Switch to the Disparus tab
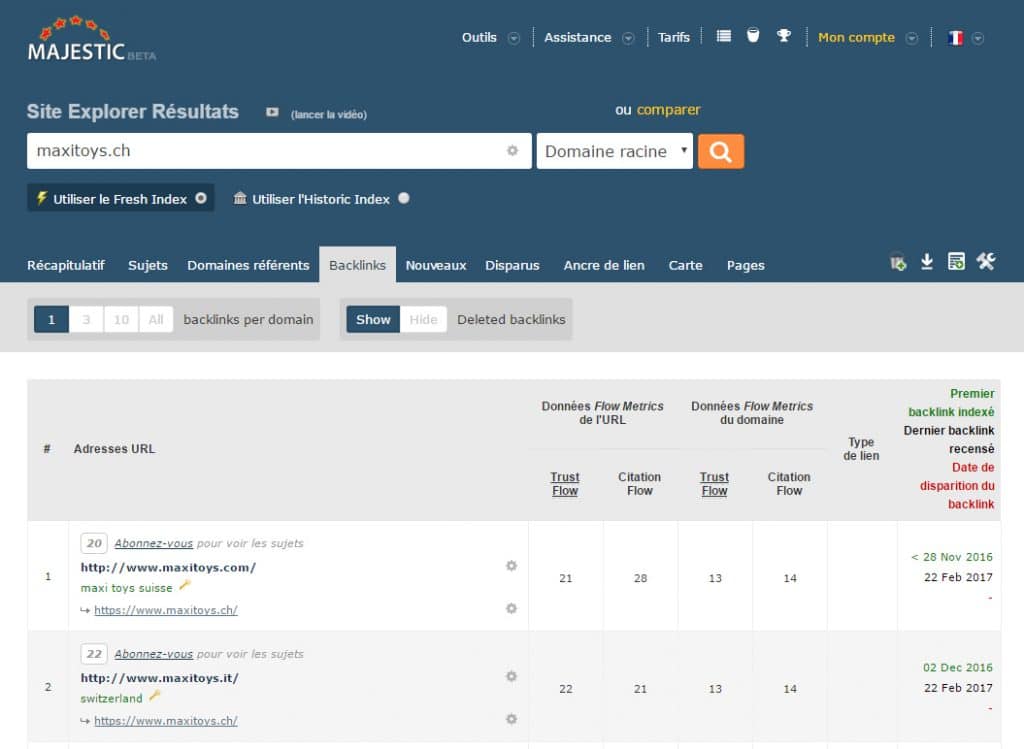 512,265
